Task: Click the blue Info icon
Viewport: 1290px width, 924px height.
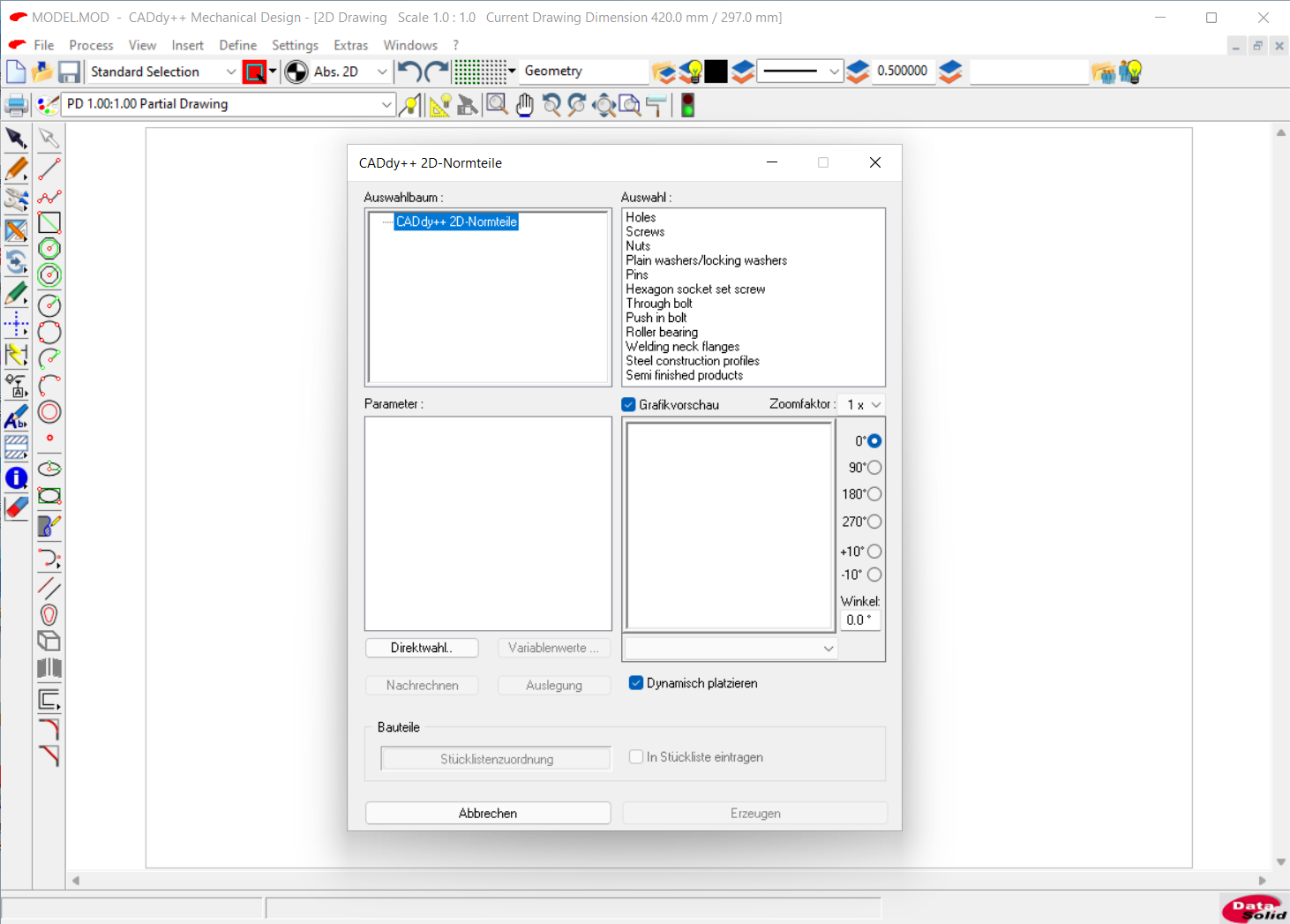Action: (16, 477)
